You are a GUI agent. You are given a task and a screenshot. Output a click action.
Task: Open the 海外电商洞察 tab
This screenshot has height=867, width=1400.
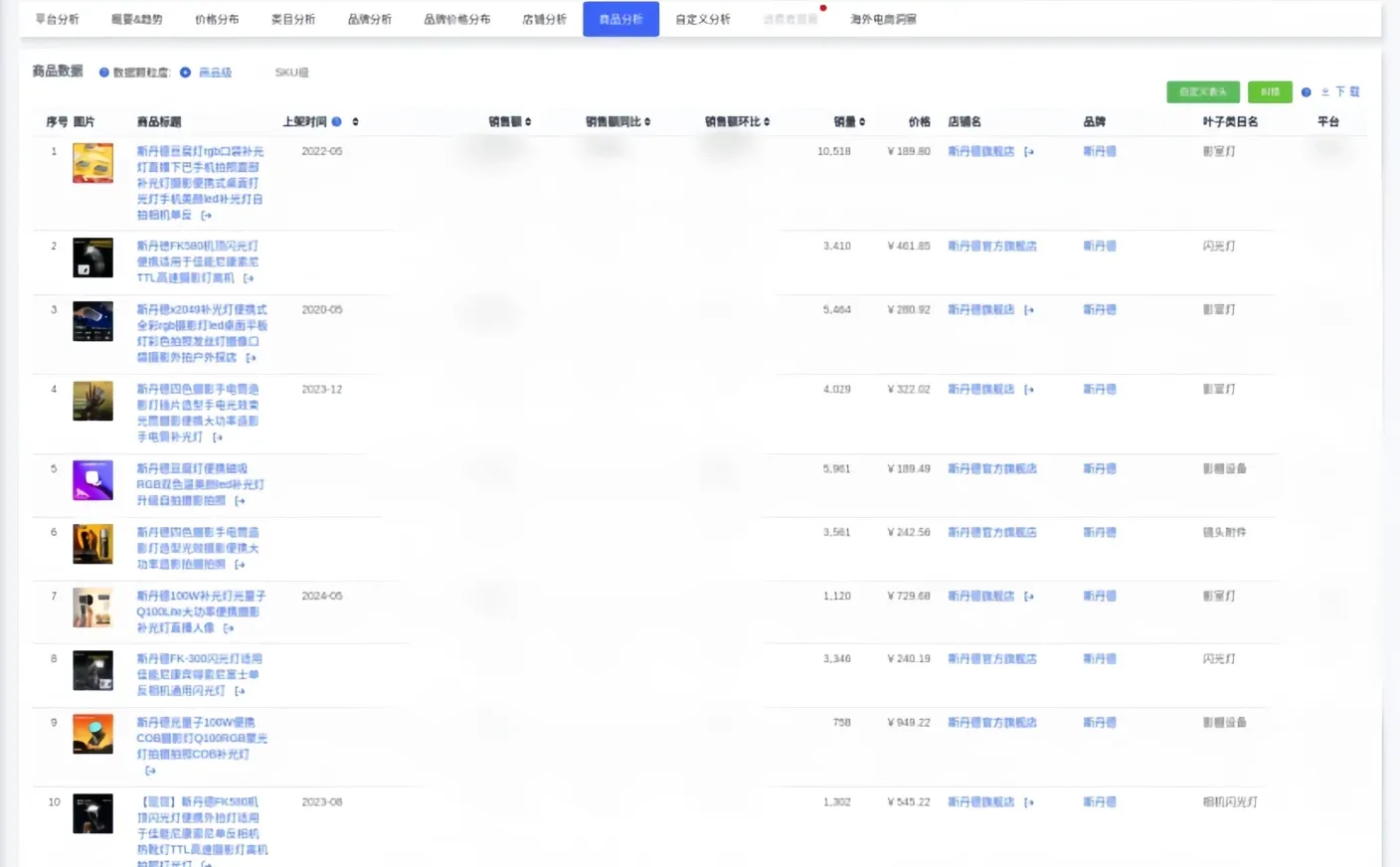(x=883, y=19)
